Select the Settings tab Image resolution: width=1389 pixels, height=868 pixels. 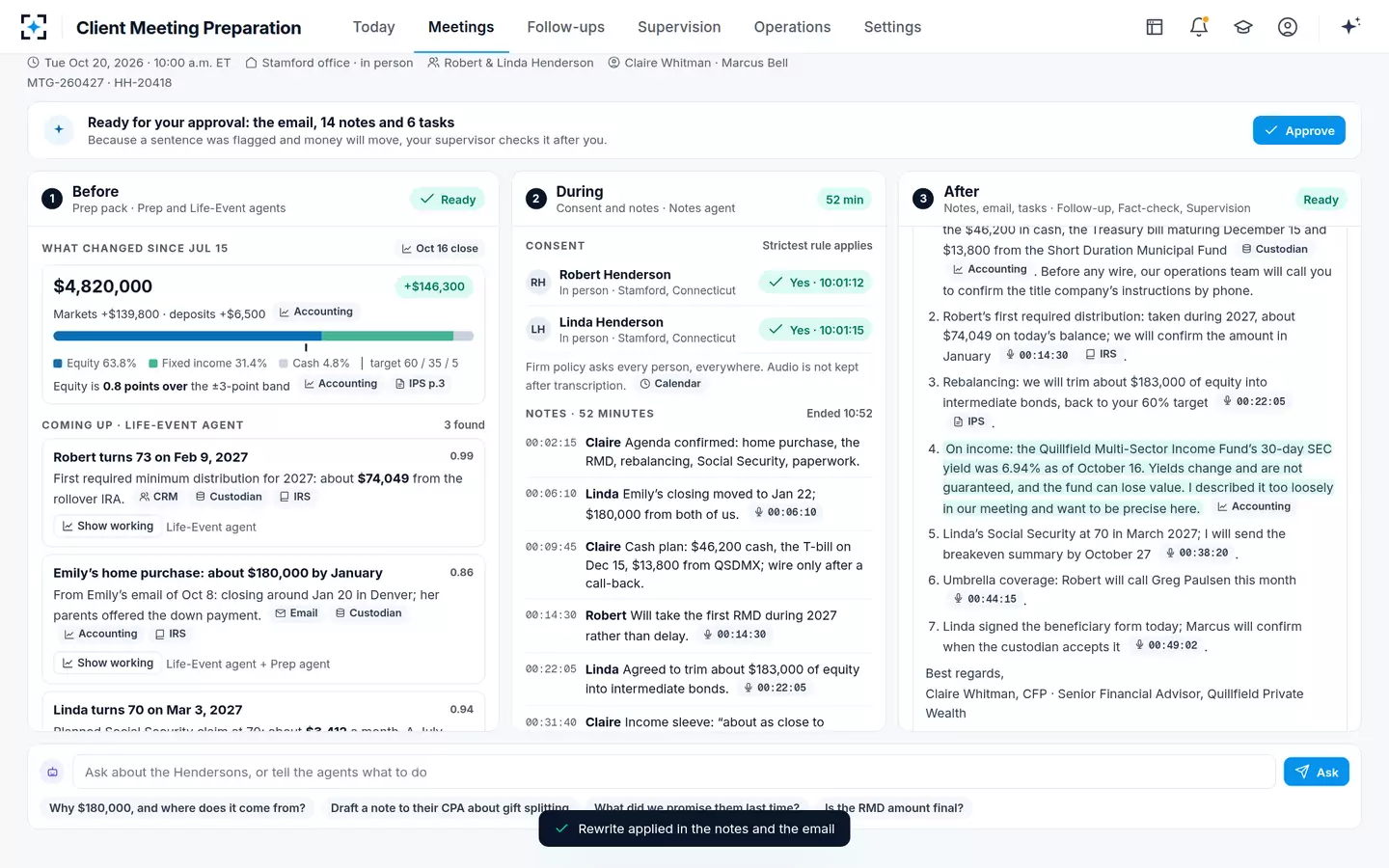point(892,27)
